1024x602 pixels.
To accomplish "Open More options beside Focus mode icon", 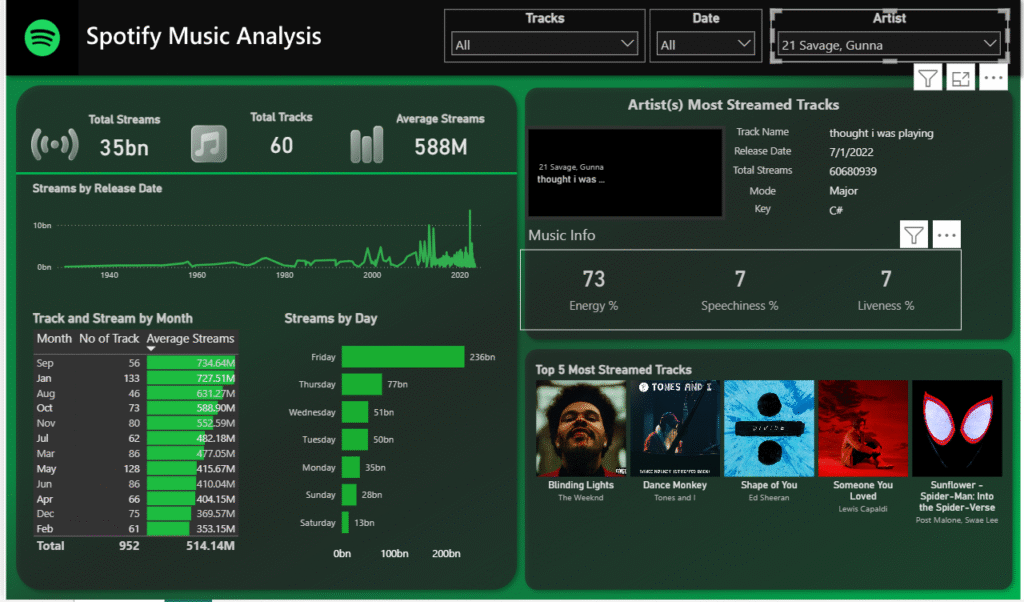I will [x=993, y=78].
